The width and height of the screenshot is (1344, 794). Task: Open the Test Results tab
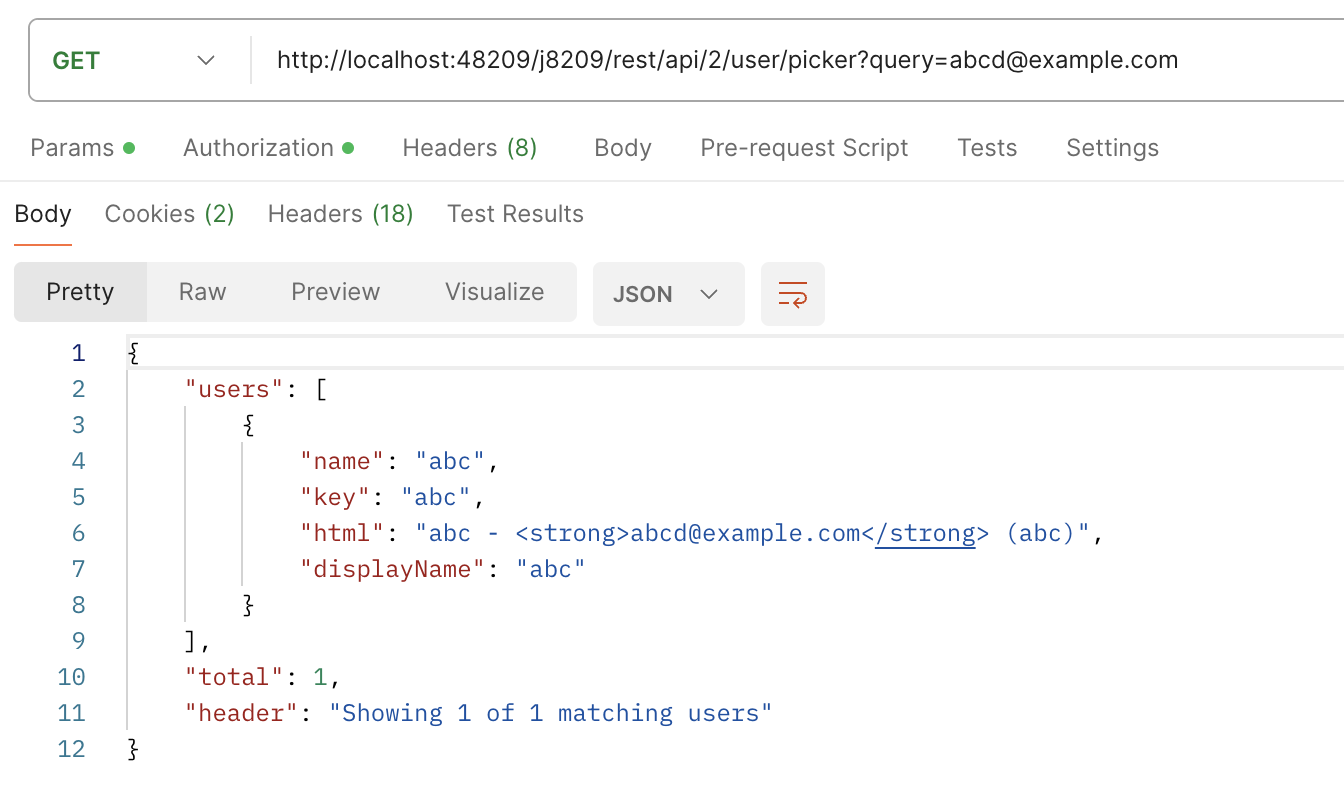tap(514, 213)
